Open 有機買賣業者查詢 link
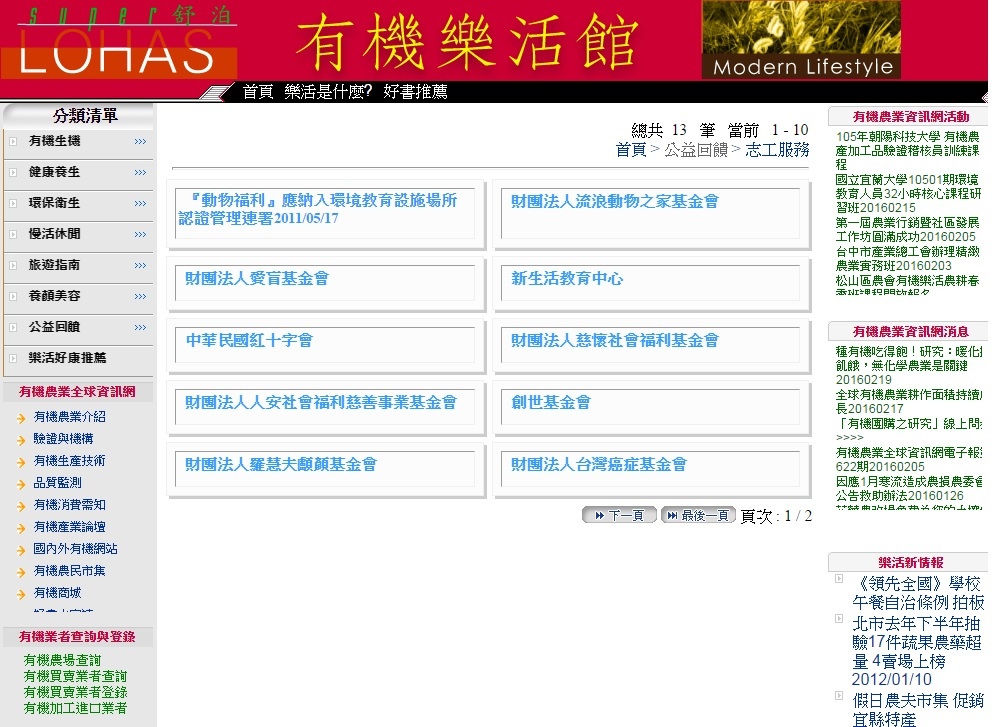The image size is (1008, 727). (x=75, y=676)
